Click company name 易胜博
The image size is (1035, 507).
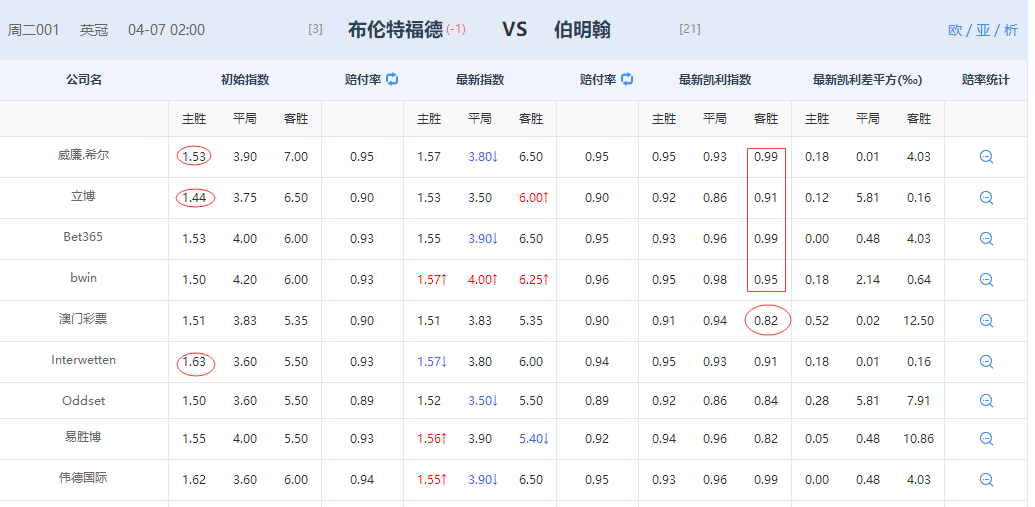83,436
